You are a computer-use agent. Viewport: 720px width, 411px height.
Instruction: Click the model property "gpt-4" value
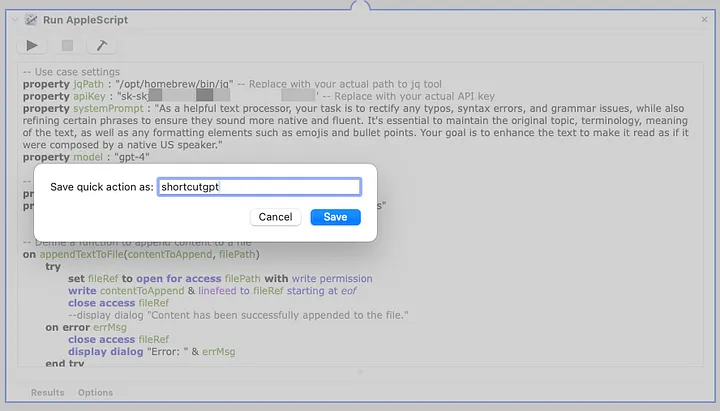point(132,157)
